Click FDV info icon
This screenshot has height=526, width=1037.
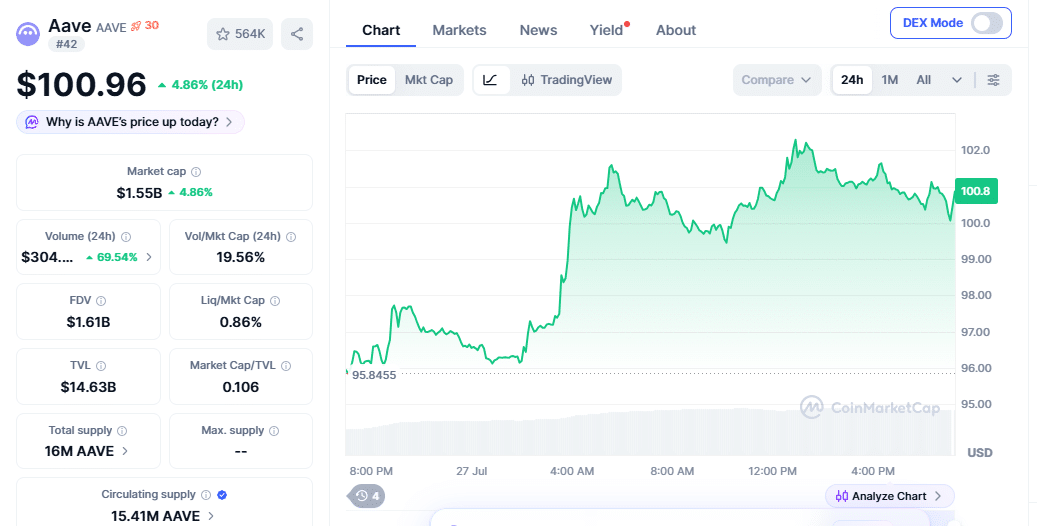[x=101, y=301]
